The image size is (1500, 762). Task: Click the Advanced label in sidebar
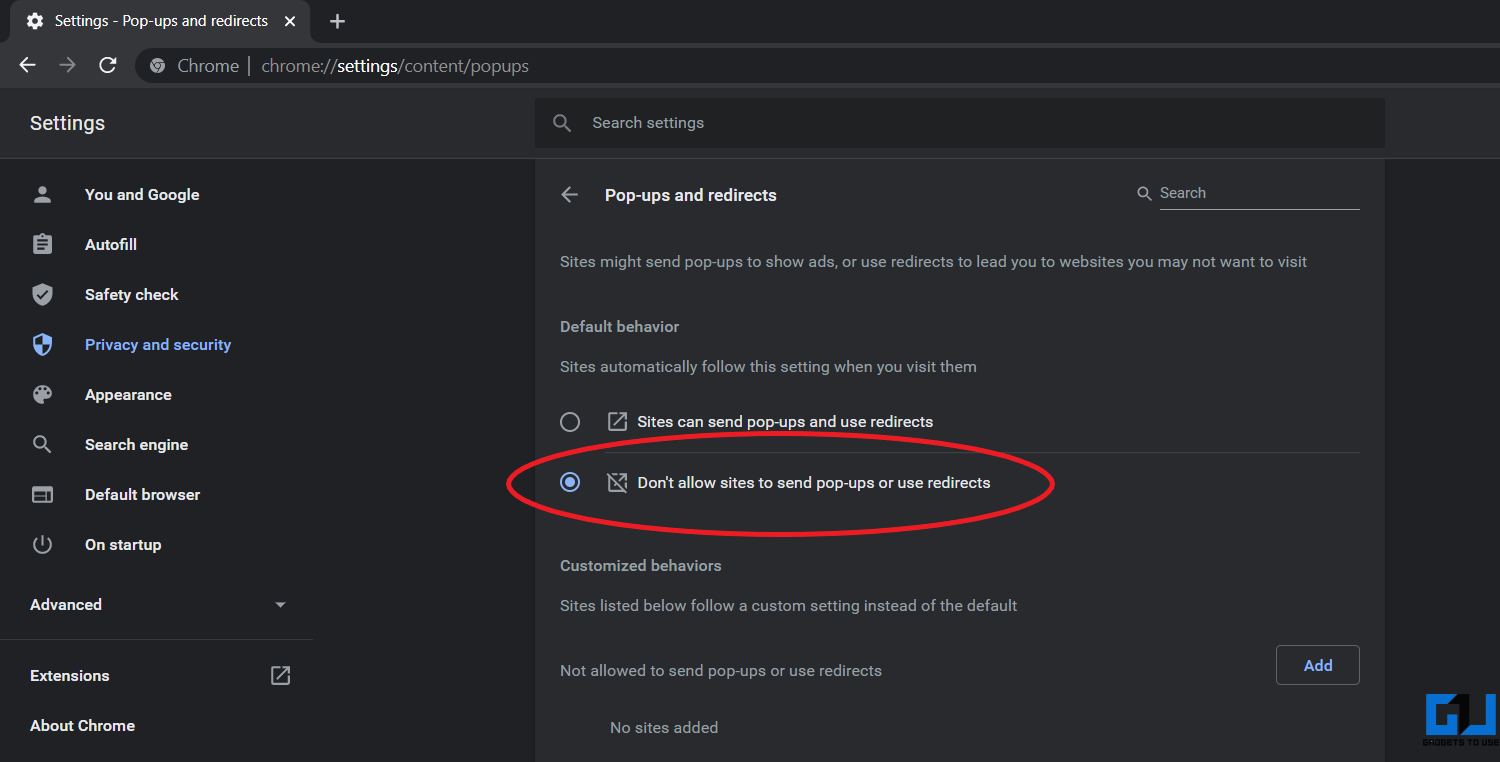(x=66, y=605)
